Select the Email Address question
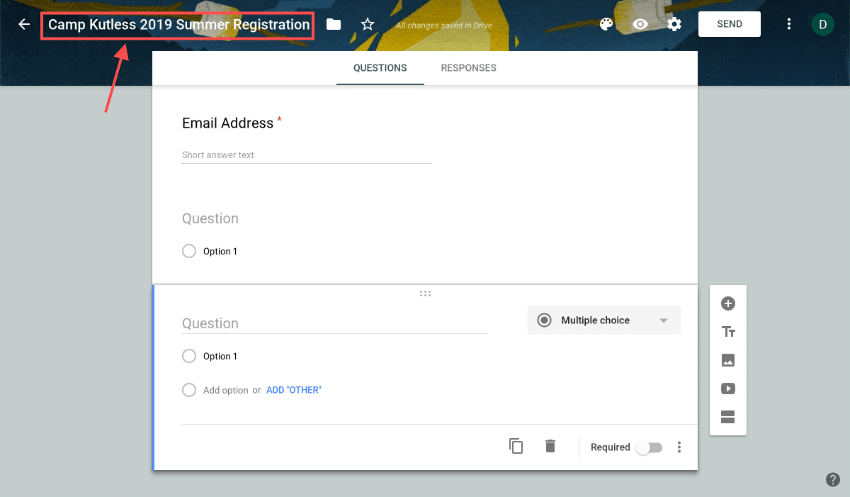This screenshot has width=850, height=497. tap(228, 123)
